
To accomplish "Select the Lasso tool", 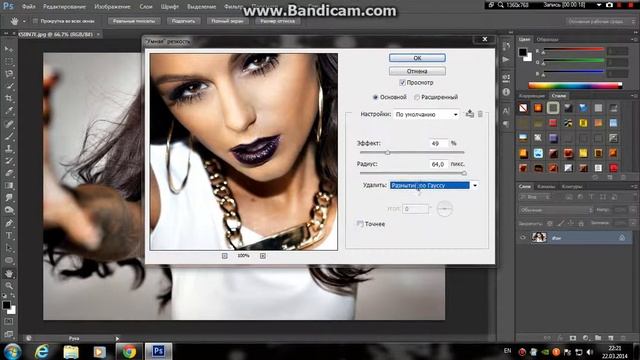I will (9, 74).
